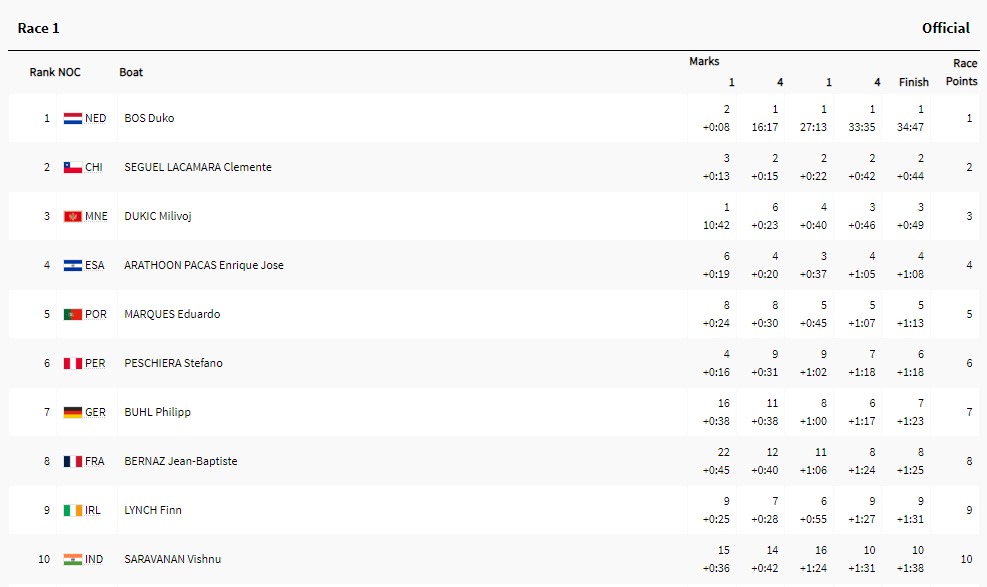This screenshot has width=987, height=587.
Task: Click the Race Points column header
Action: [962, 72]
